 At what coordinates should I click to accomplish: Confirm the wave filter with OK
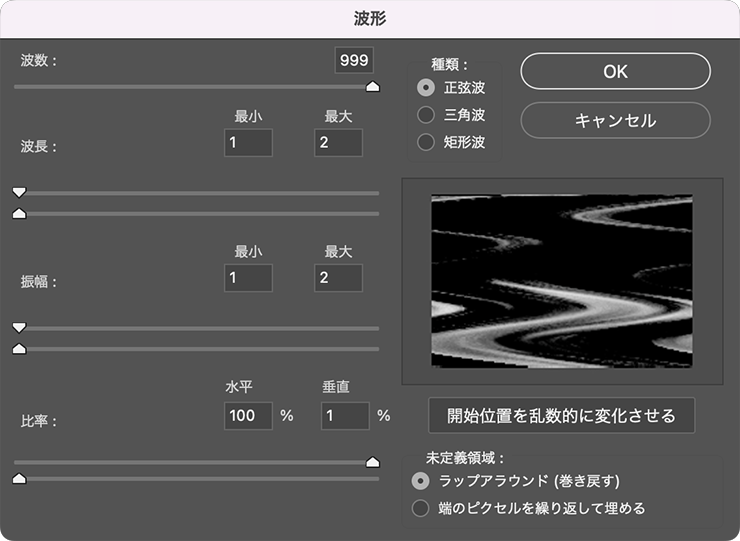click(x=615, y=71)
